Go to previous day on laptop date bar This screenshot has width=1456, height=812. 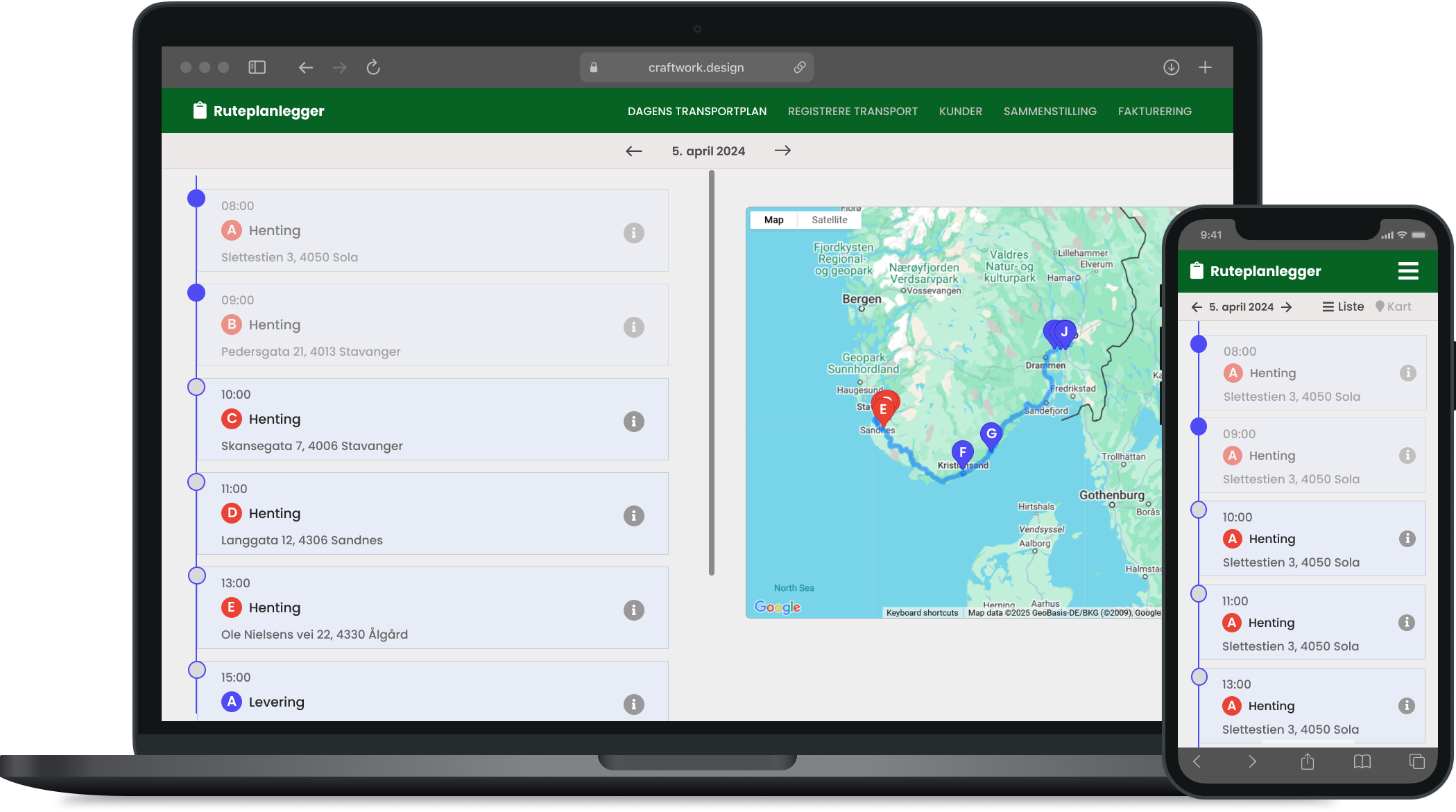pyautogui.click(x=634, y=151)
